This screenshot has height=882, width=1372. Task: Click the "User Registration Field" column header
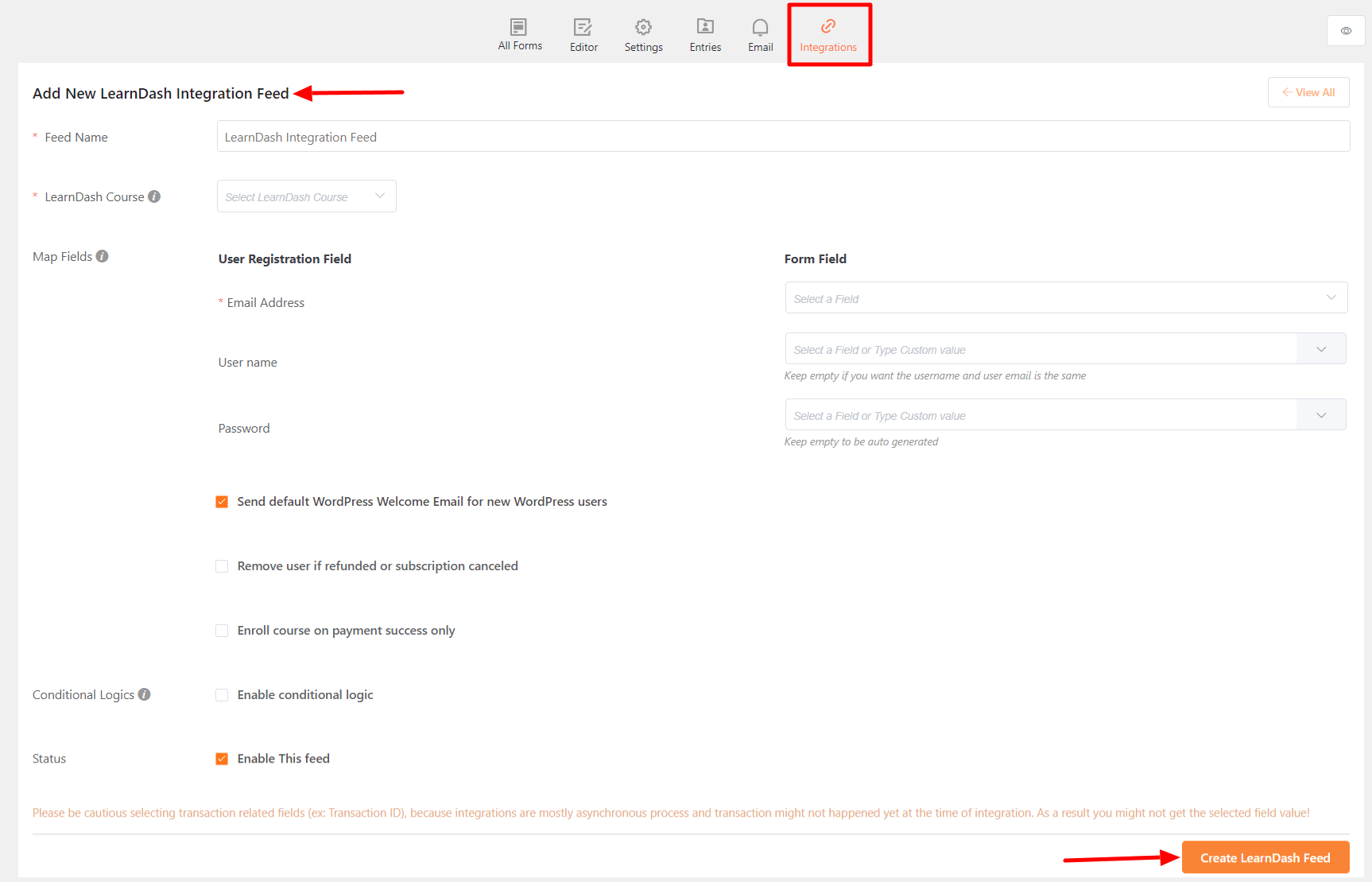coord(285,258)
